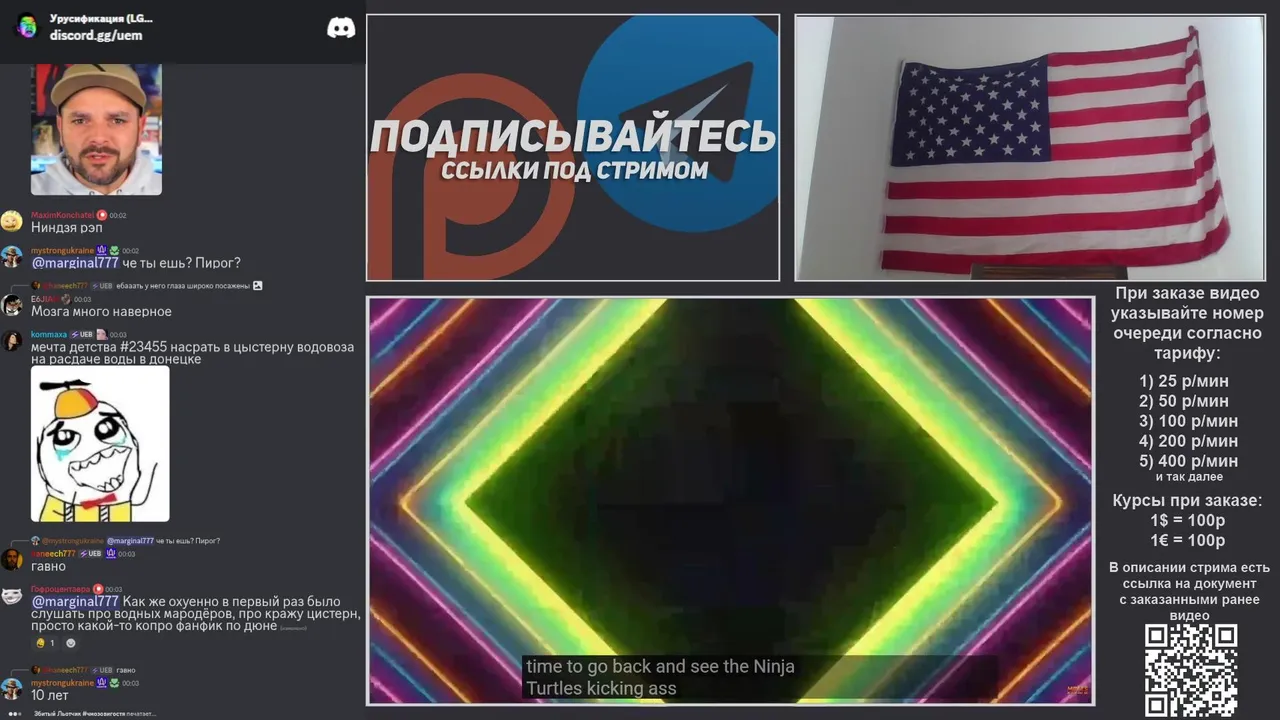
Task: Click the neon diamond video player
Action: tap(730, 500)
